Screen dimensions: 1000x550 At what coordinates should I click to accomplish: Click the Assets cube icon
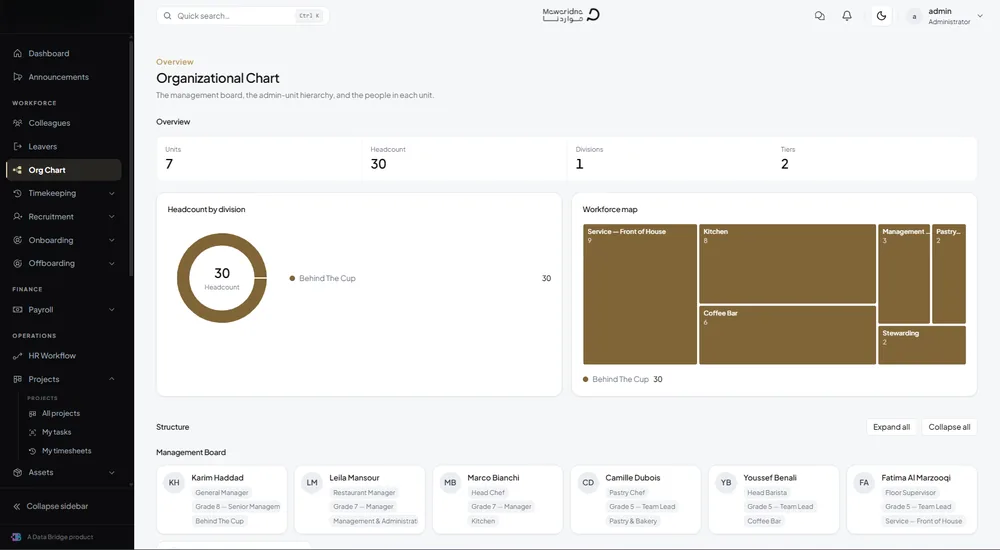[x=17, y=473]
